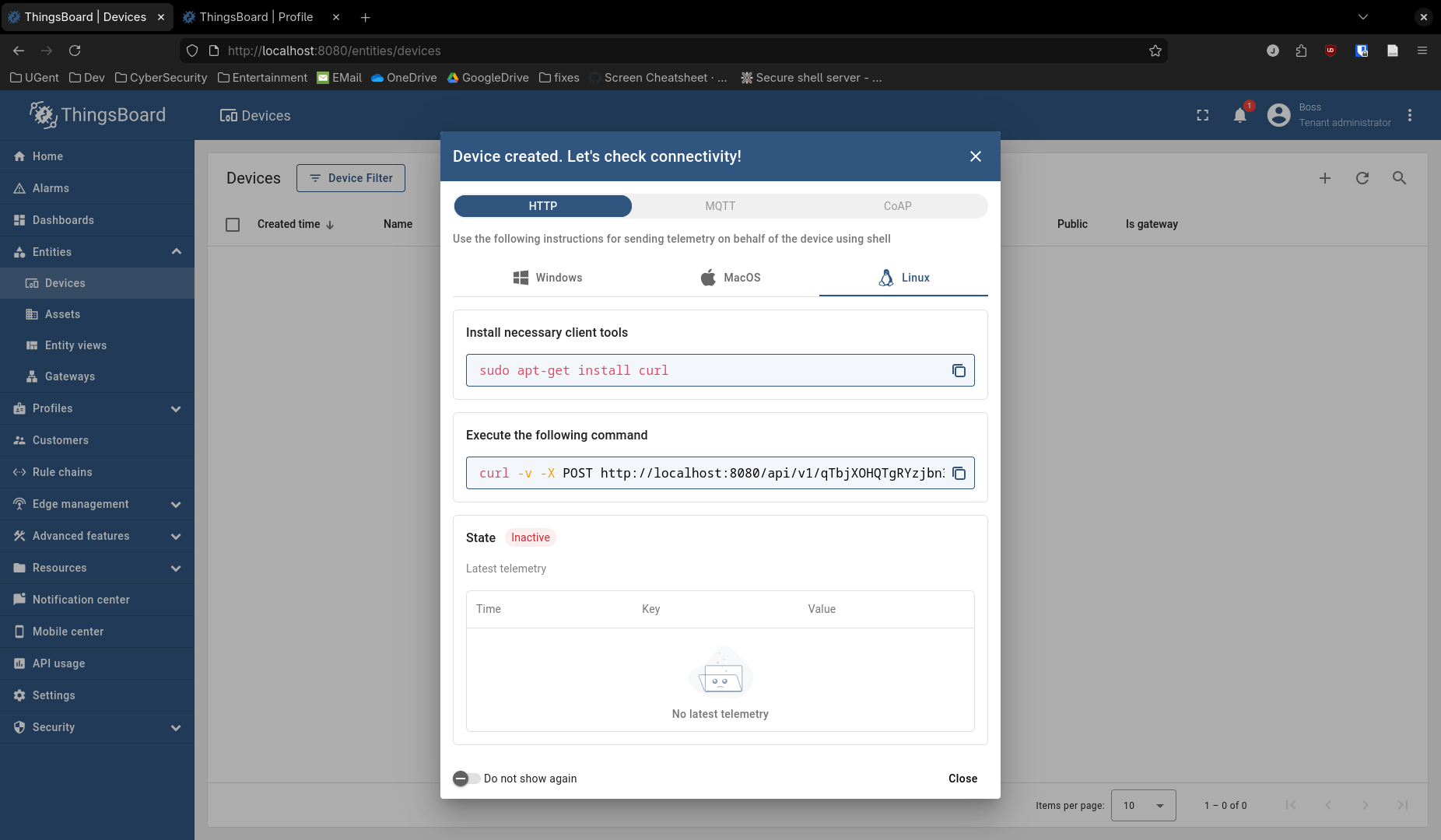
Task: Copy the apt-get install curl command
Action: pyautogui.click(x=959, y=371)
